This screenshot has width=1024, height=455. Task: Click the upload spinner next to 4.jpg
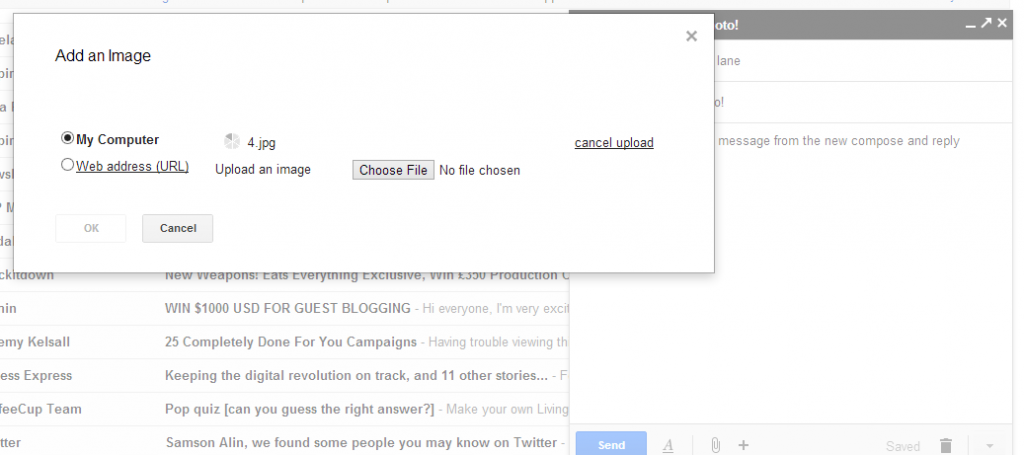(x=232, y=142)
